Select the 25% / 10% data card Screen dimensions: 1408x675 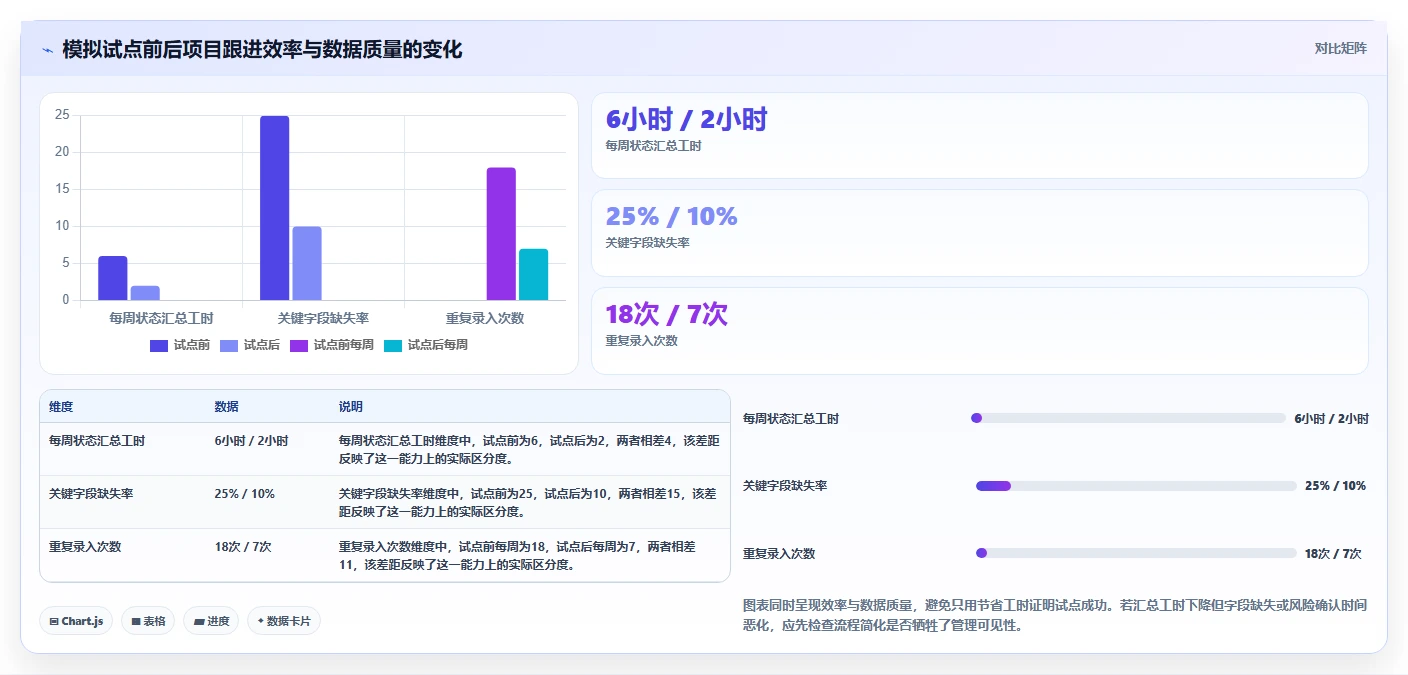coord(980,233)
